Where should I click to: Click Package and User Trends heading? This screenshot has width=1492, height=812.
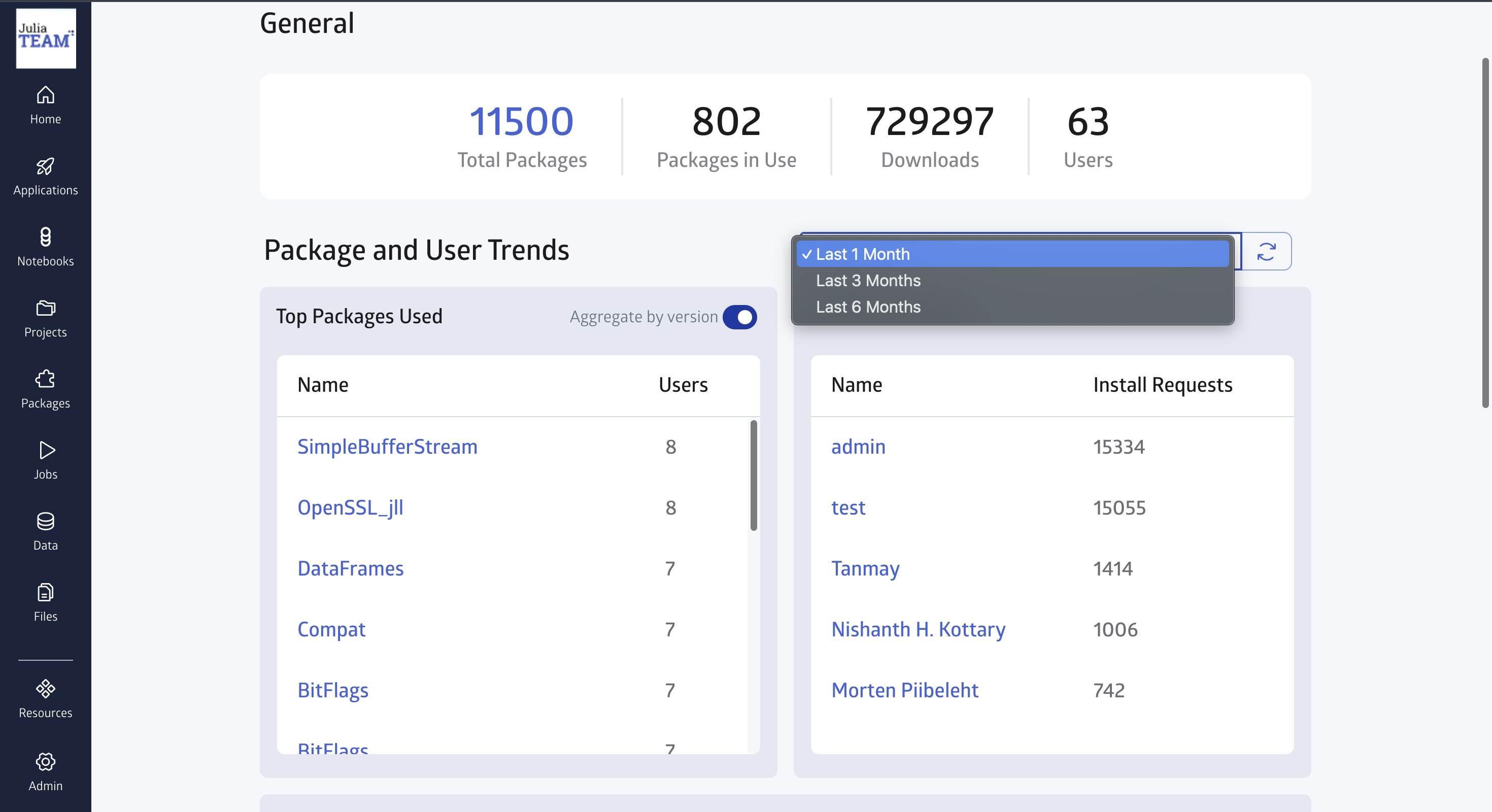click(x=417, y=250)
